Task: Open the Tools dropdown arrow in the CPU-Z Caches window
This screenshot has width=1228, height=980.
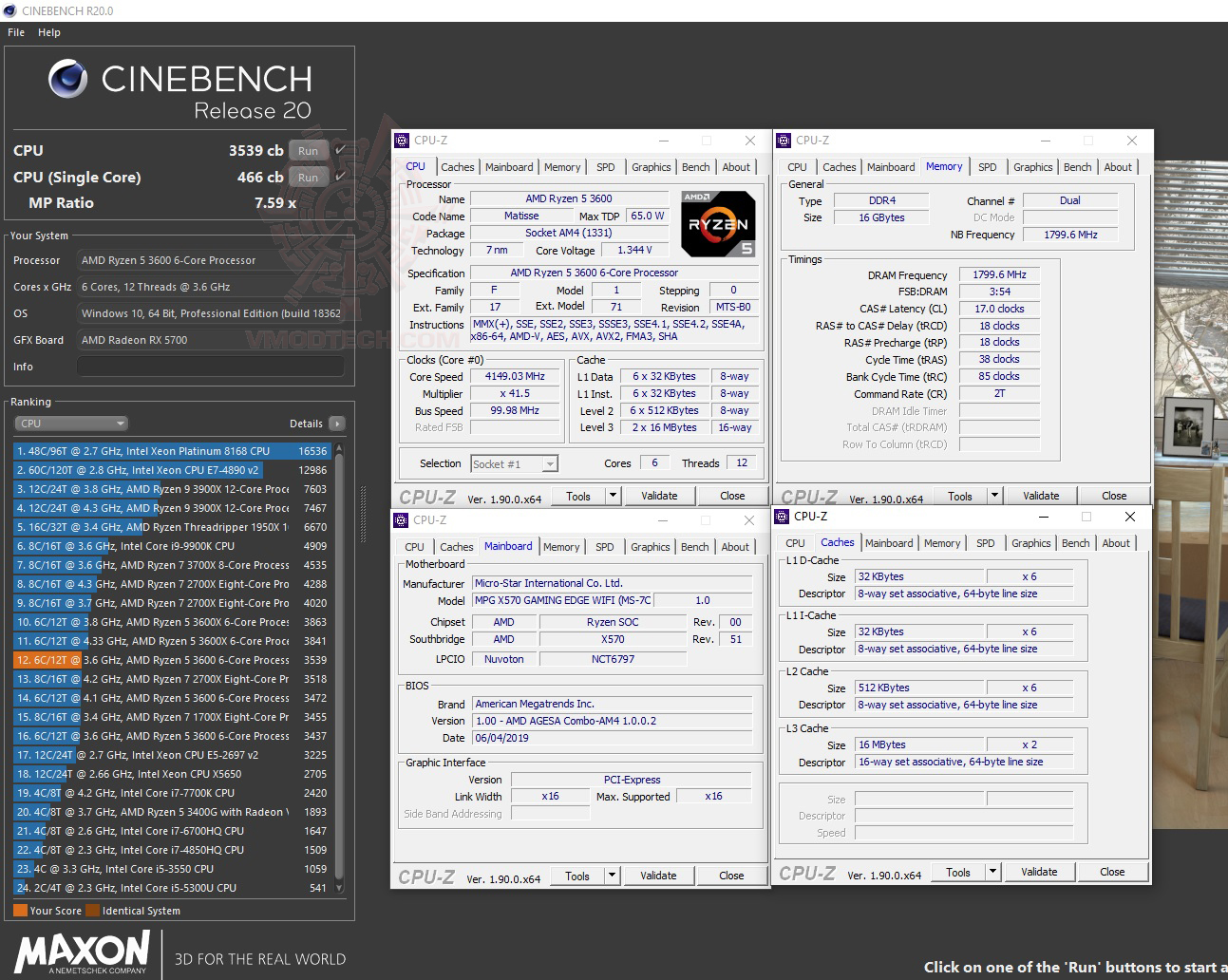Action: [992, 872]
